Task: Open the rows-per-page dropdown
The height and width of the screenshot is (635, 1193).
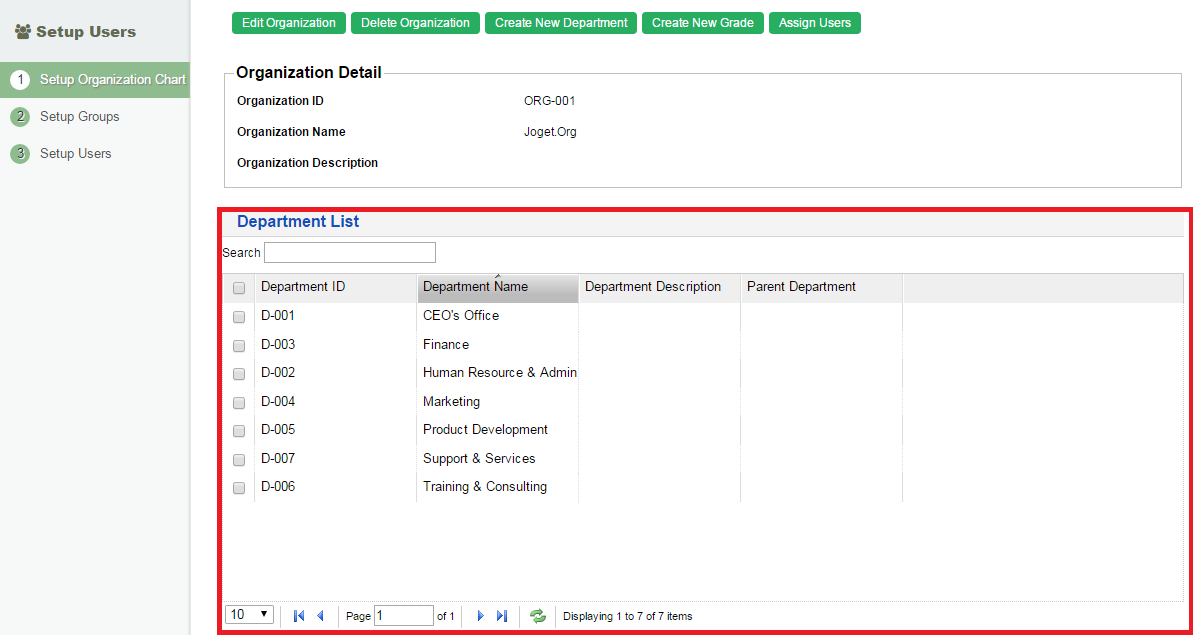Action: pos(250,615)
